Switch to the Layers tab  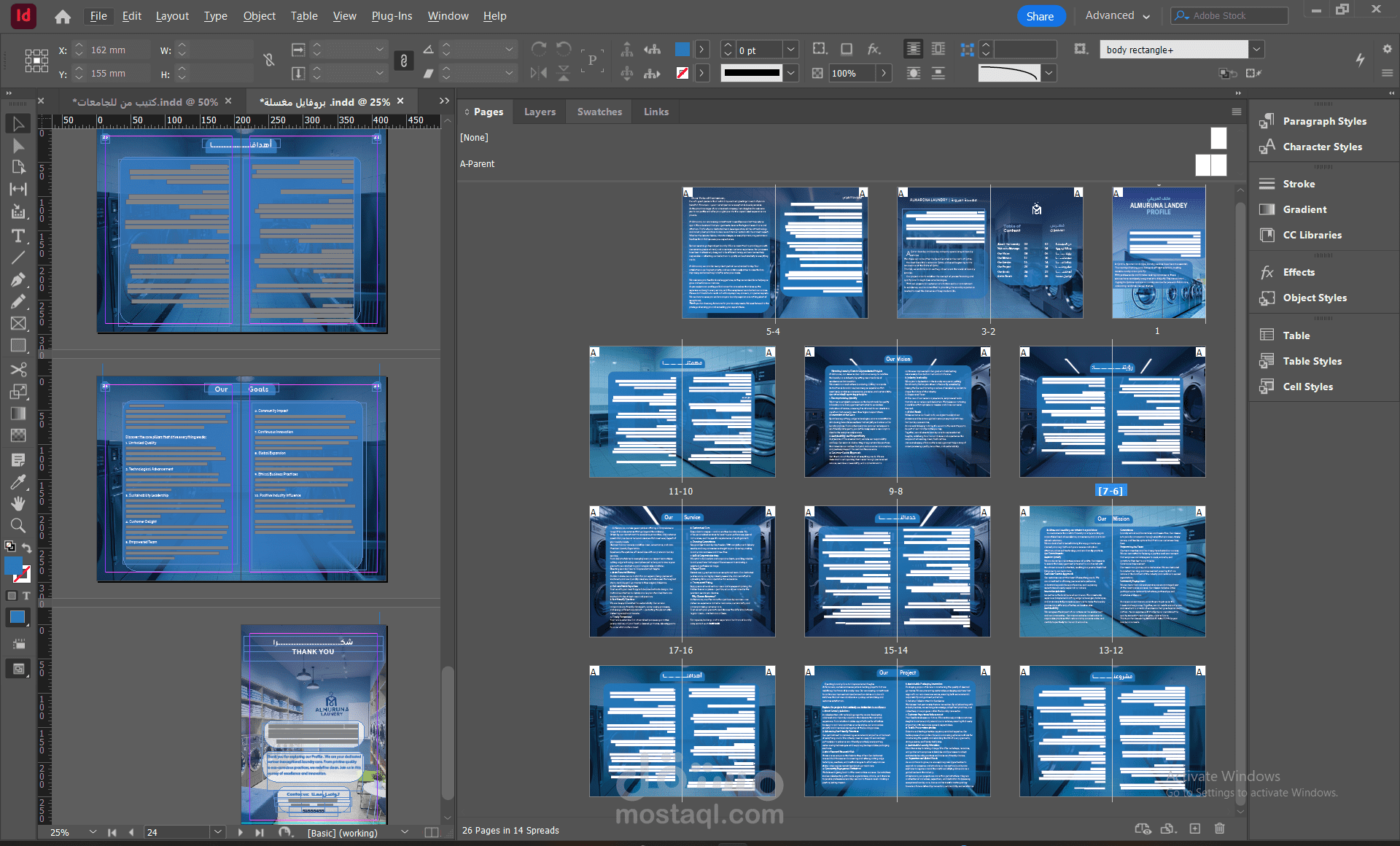click(x=540, y=112)
